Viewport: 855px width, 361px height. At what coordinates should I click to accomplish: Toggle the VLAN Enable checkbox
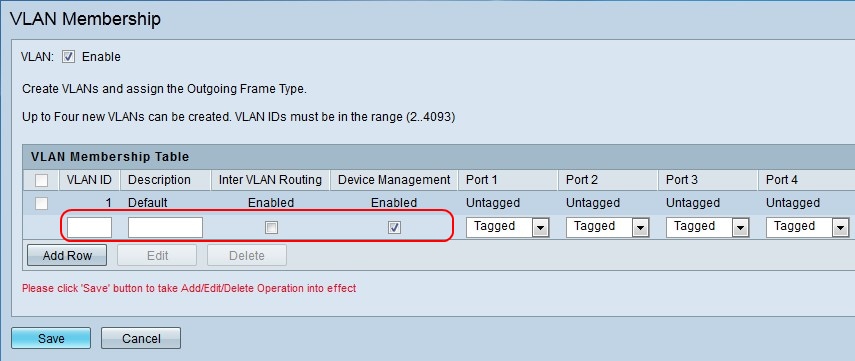tap(68, 57)
